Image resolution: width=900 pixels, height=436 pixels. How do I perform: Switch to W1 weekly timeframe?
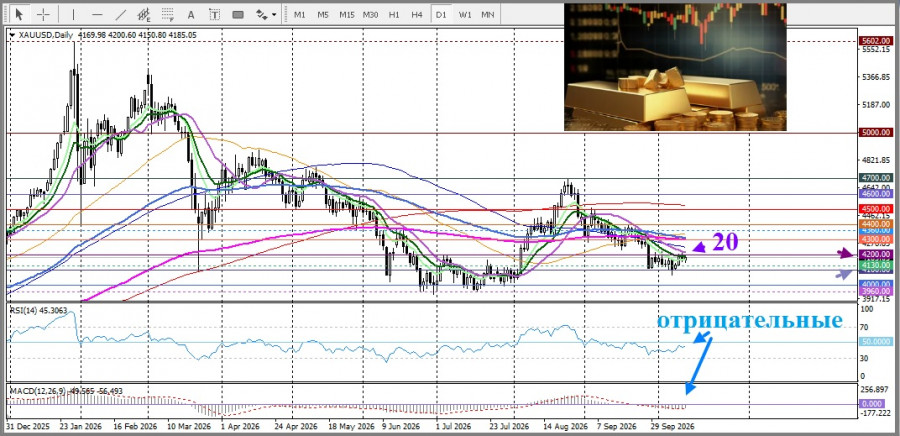pos(464,15)
